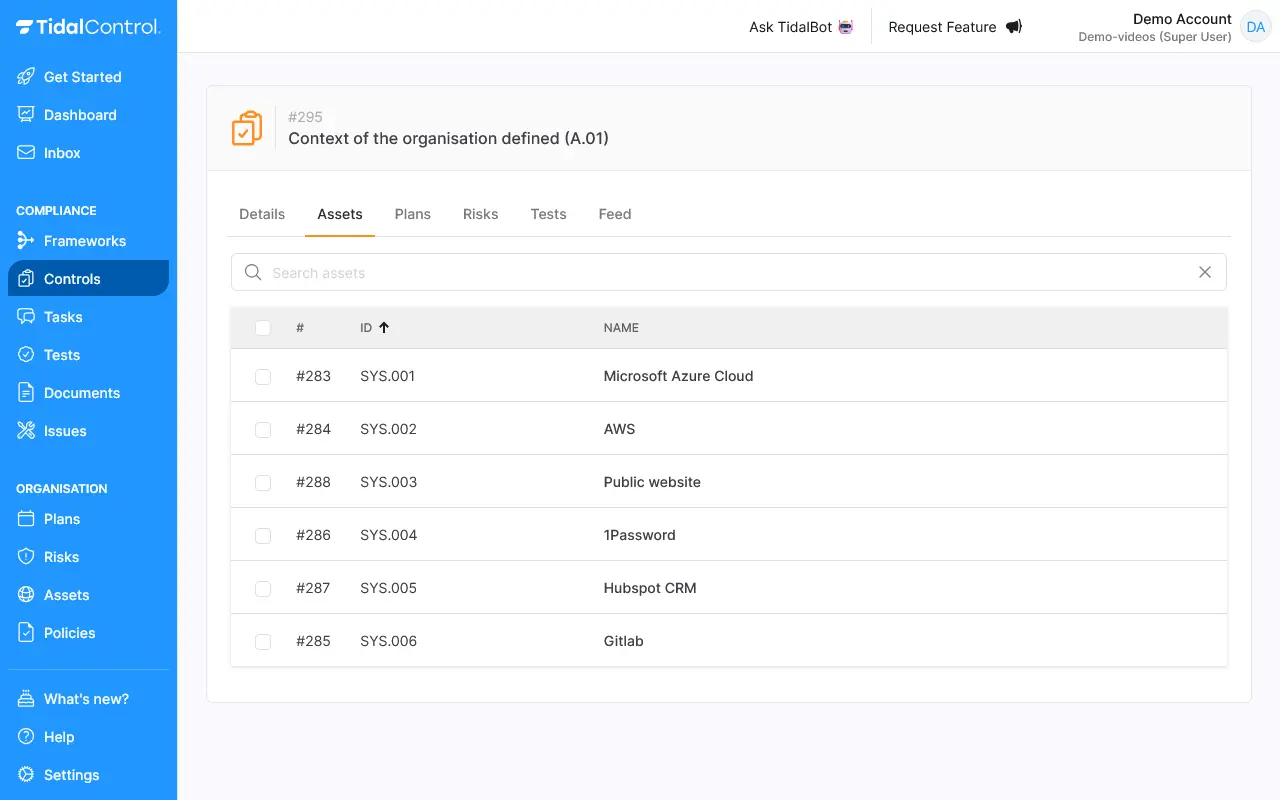1280x800 pixels.
Task: Open Settings in the sidebar
Action: coord(88,775)
